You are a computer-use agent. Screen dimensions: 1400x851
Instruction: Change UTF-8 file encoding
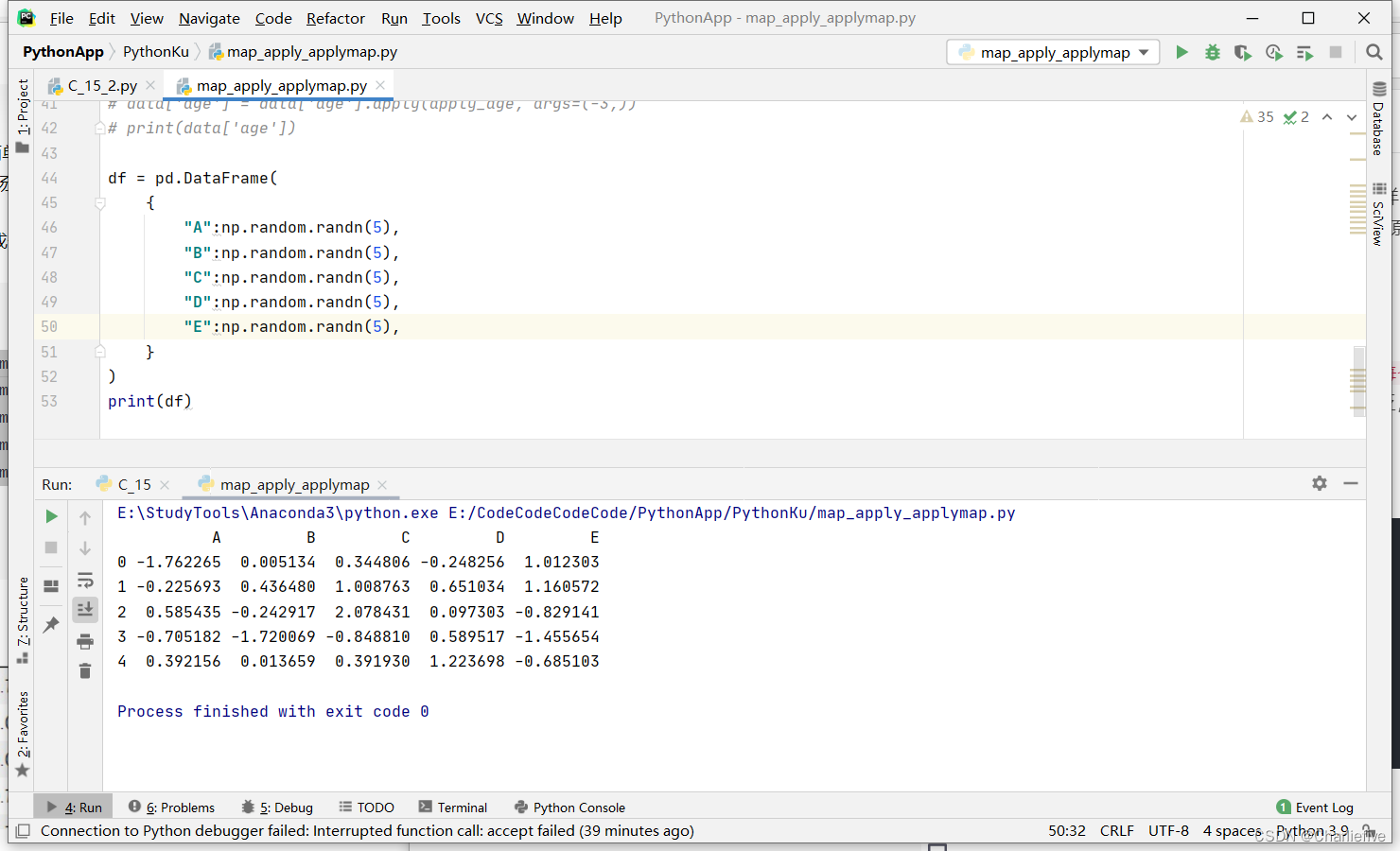pos(1168,830)
